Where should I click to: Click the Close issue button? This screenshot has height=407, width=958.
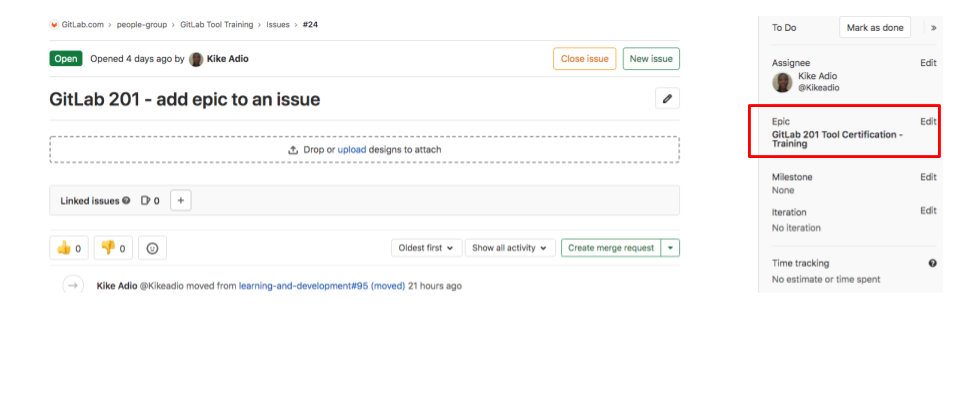click(584, 59)
